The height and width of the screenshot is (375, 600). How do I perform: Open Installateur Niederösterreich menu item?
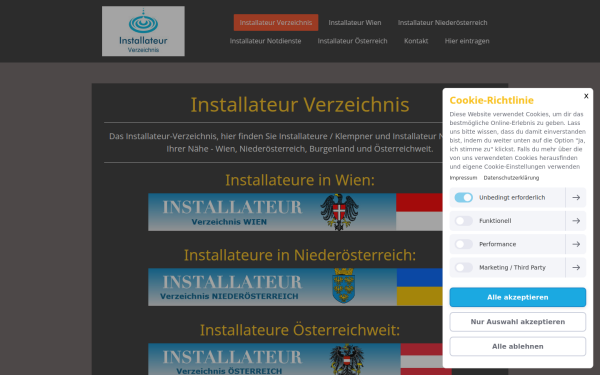(442, 23)
